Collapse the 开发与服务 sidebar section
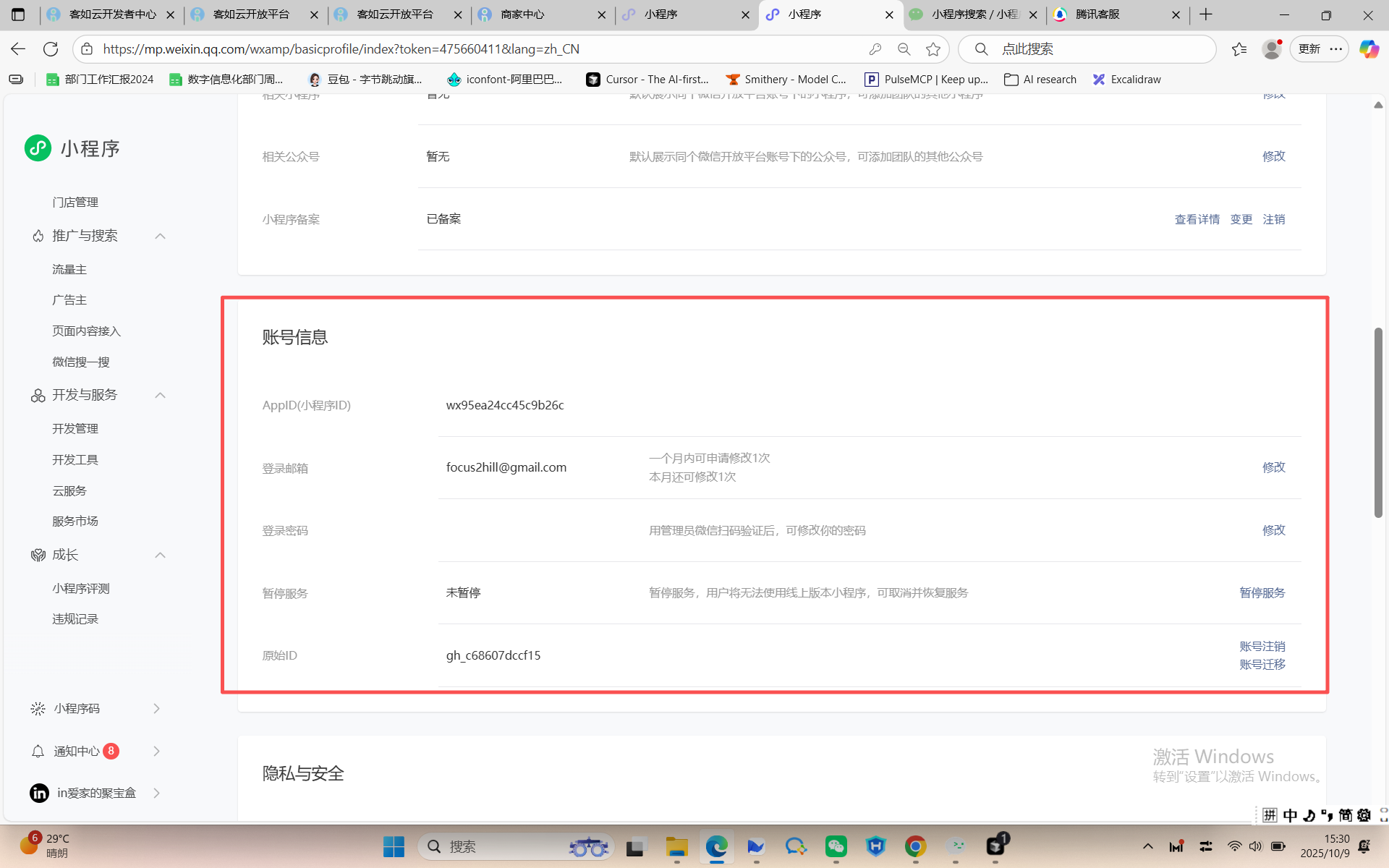The height and width of the screenshot is (868, 1389). pos(160,395)
